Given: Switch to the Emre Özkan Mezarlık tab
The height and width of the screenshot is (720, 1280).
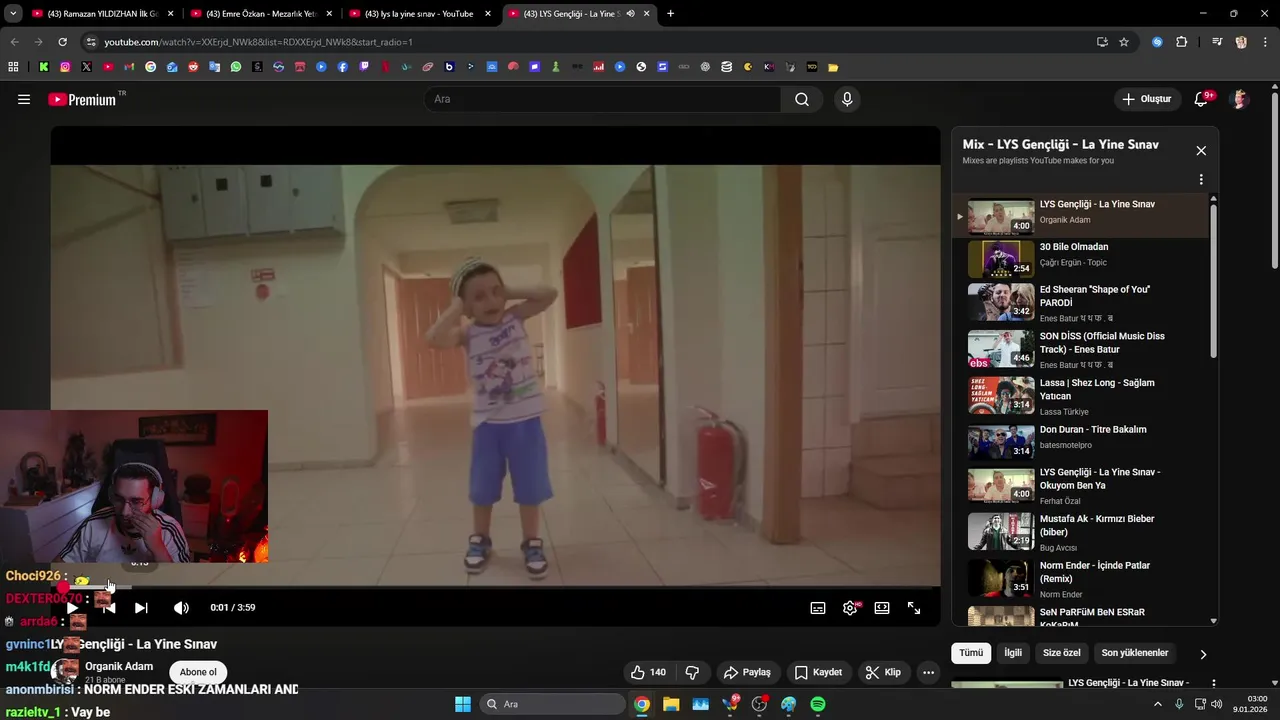Looking at the screenshot, I should pos(260,14).
